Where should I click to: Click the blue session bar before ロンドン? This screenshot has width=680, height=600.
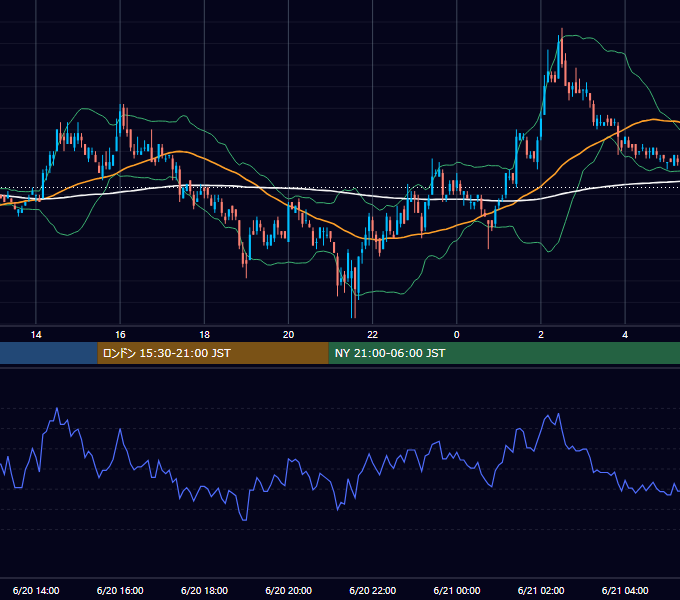tap(49, 353)
